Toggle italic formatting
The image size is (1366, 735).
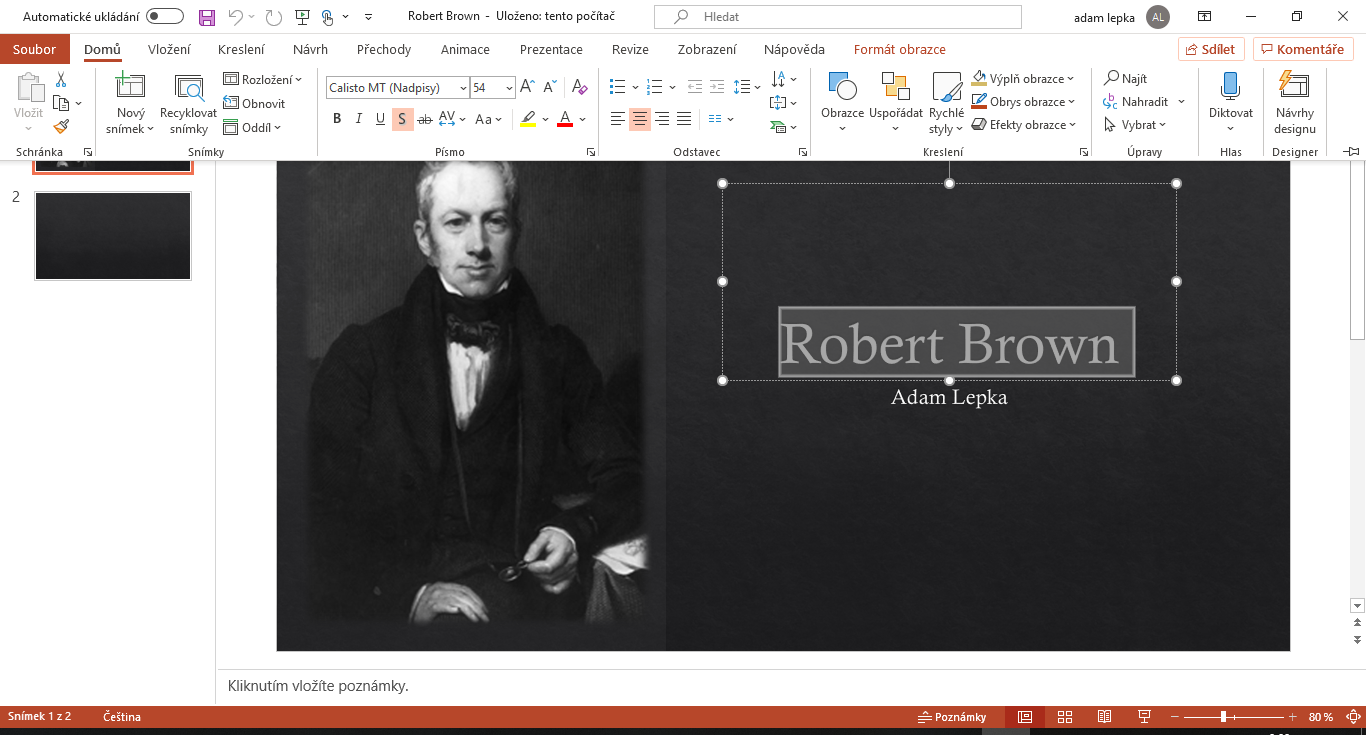click(359, 119)
